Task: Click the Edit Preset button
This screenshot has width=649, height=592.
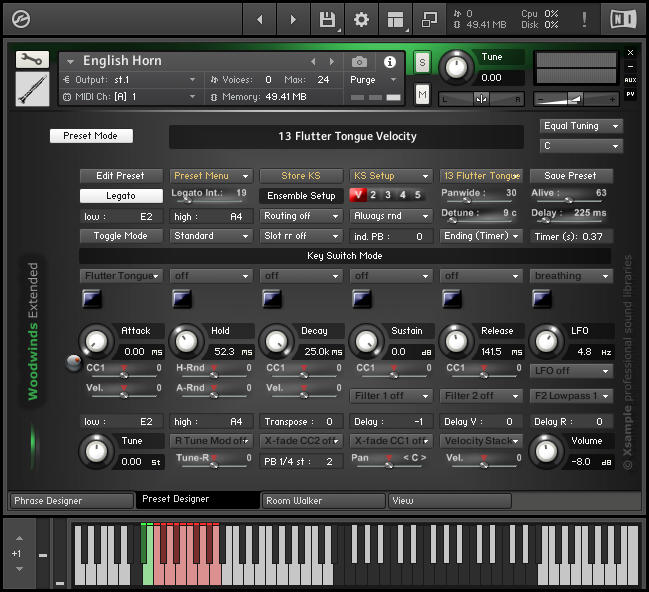Action: (x=121, y=176)
